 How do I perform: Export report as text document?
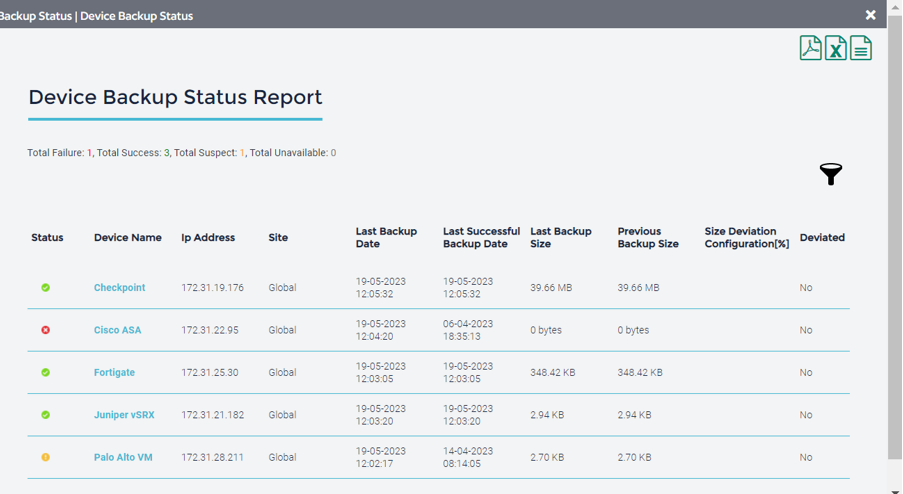click(x=861, y=48)
